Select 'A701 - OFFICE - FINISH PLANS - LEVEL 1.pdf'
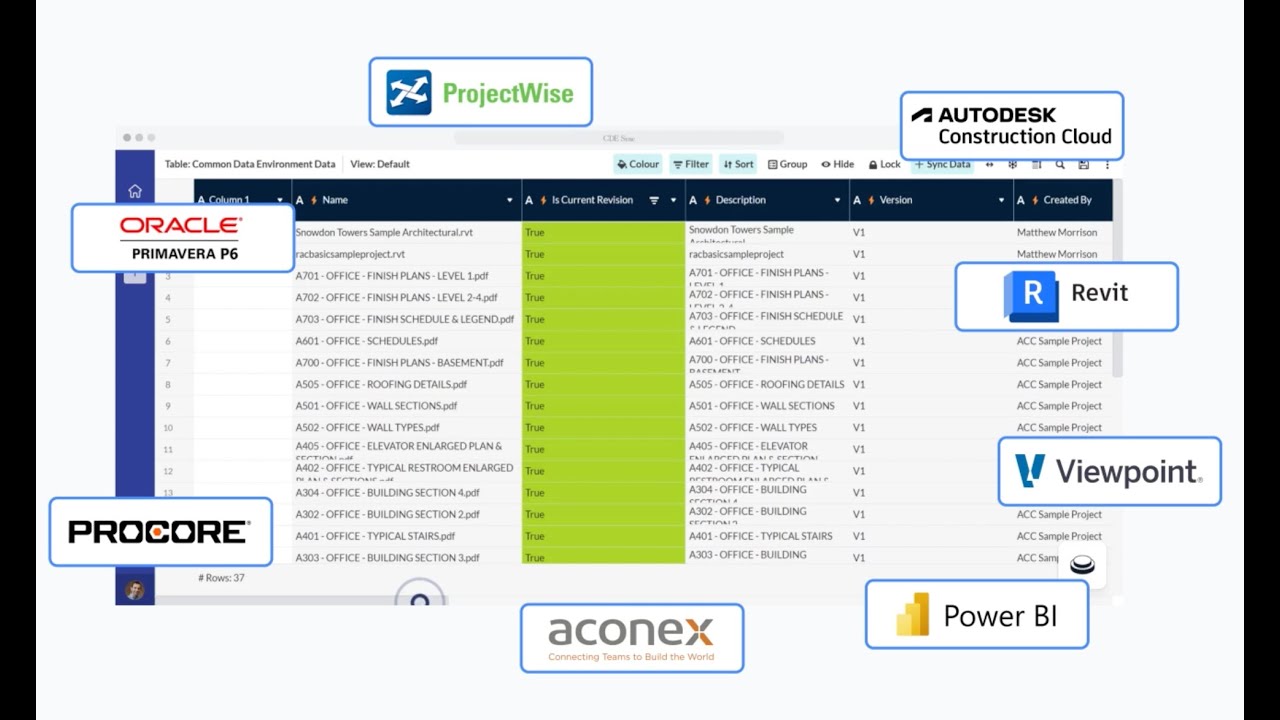Screen dimensions: 1280x720 coord(407,276)
